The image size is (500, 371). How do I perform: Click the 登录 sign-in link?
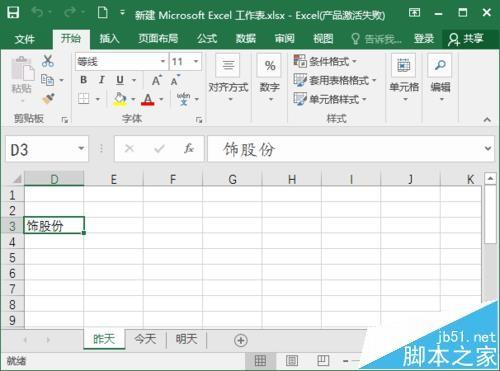[424, 39]
